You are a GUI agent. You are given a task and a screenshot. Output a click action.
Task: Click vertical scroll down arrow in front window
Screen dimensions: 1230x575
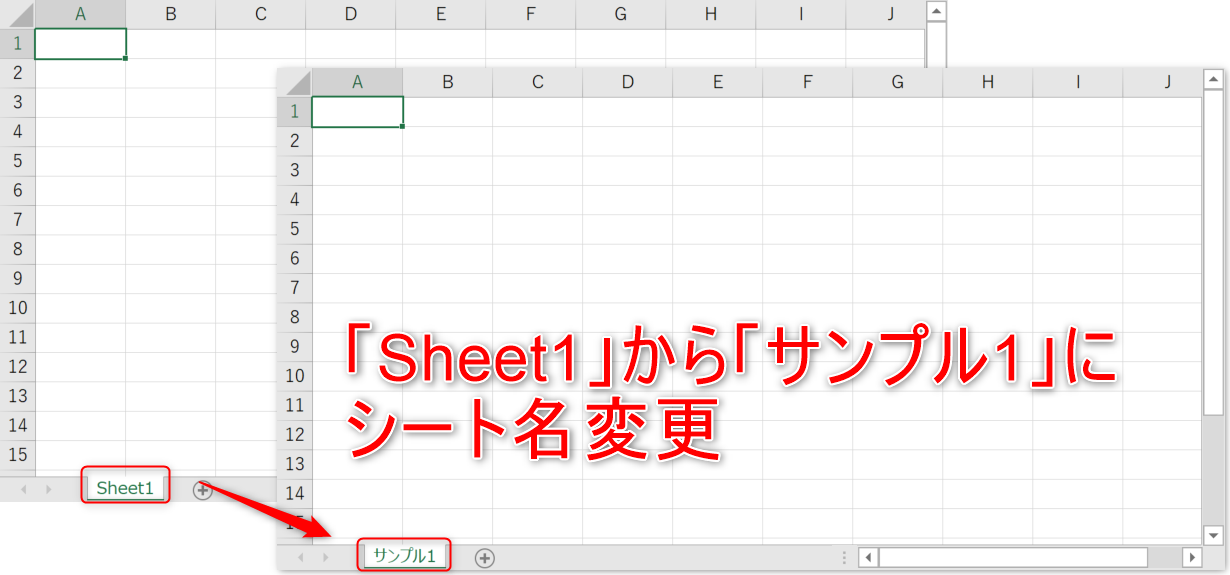pos(1213,535)
